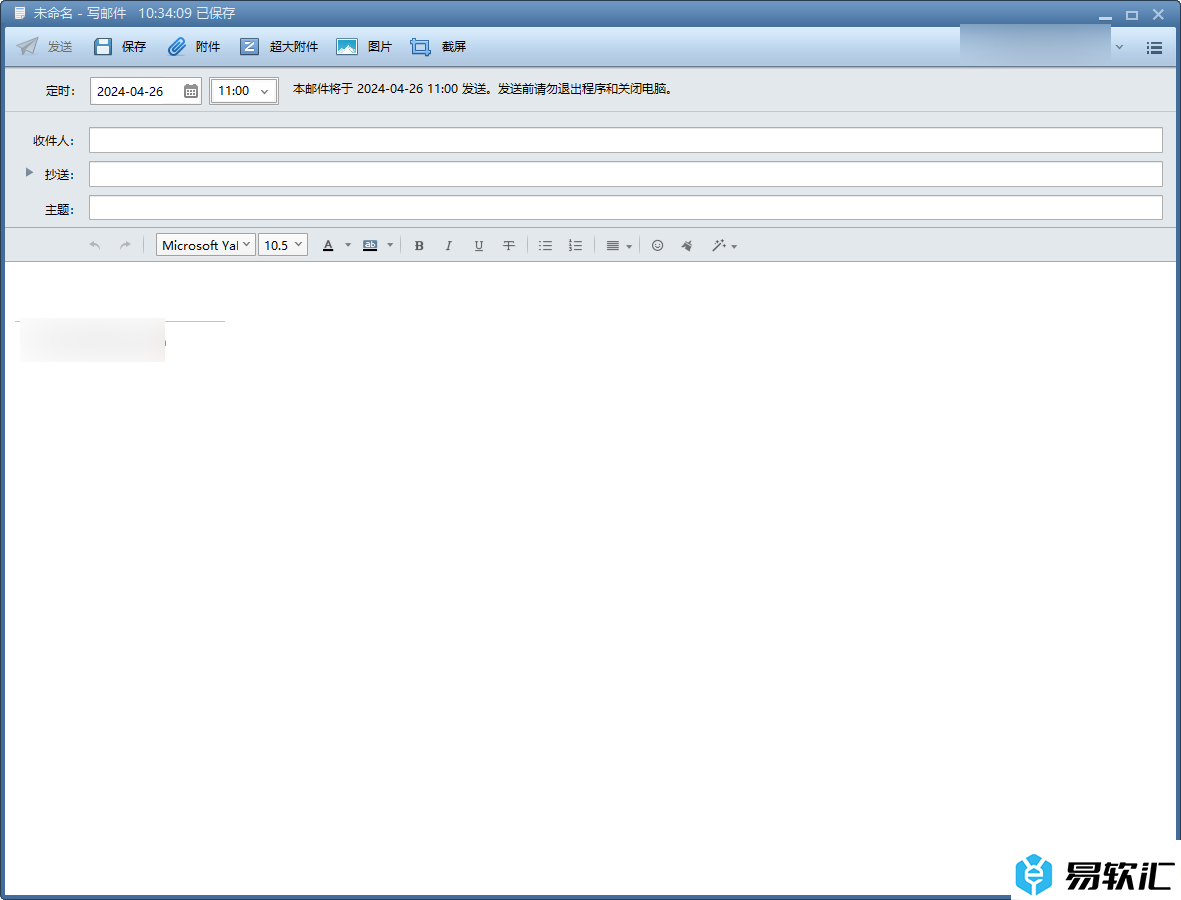Open the paragraph alignment dropdown

618,246
